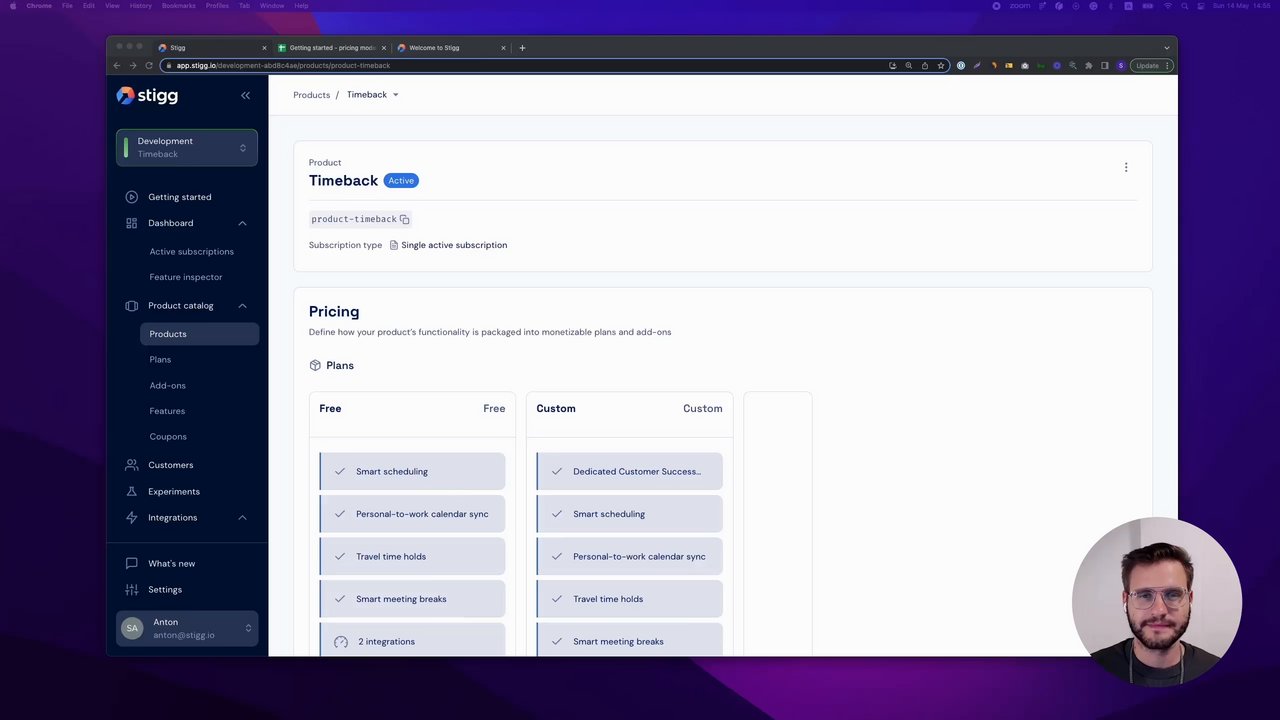Click the SA user avatar

coord(132,628)
